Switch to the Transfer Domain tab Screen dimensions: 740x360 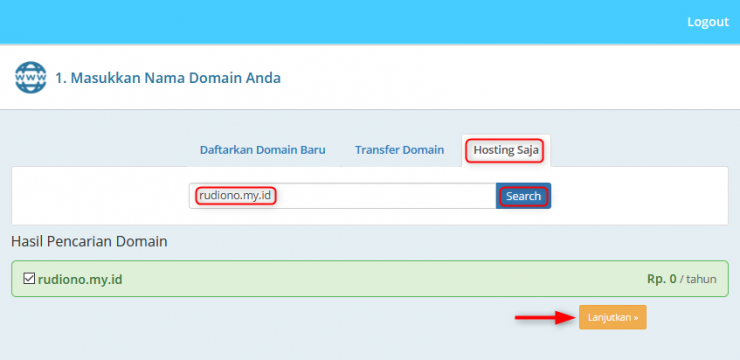[399, 150]
